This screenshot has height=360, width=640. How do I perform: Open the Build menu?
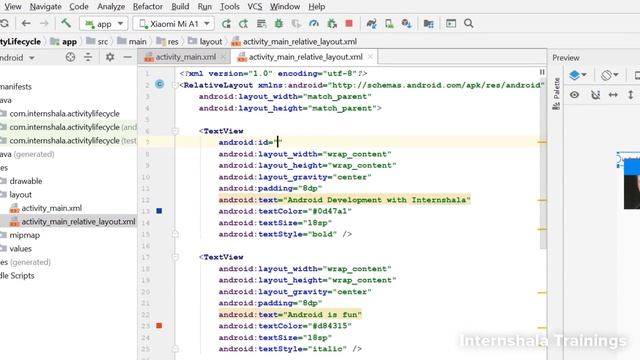180,7
